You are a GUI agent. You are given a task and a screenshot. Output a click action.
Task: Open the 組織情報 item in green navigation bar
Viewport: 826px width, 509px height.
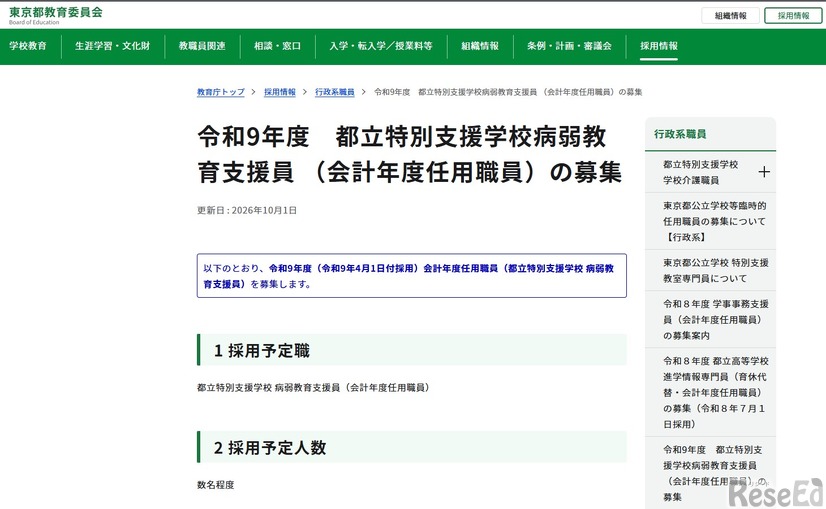pyautogui.click(x=480, y=46)
